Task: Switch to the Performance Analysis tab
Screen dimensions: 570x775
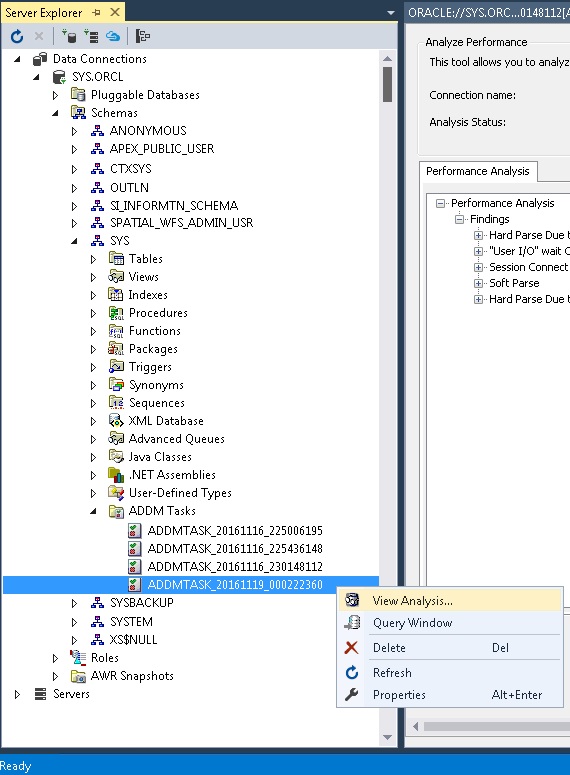Action: point(478,171)
